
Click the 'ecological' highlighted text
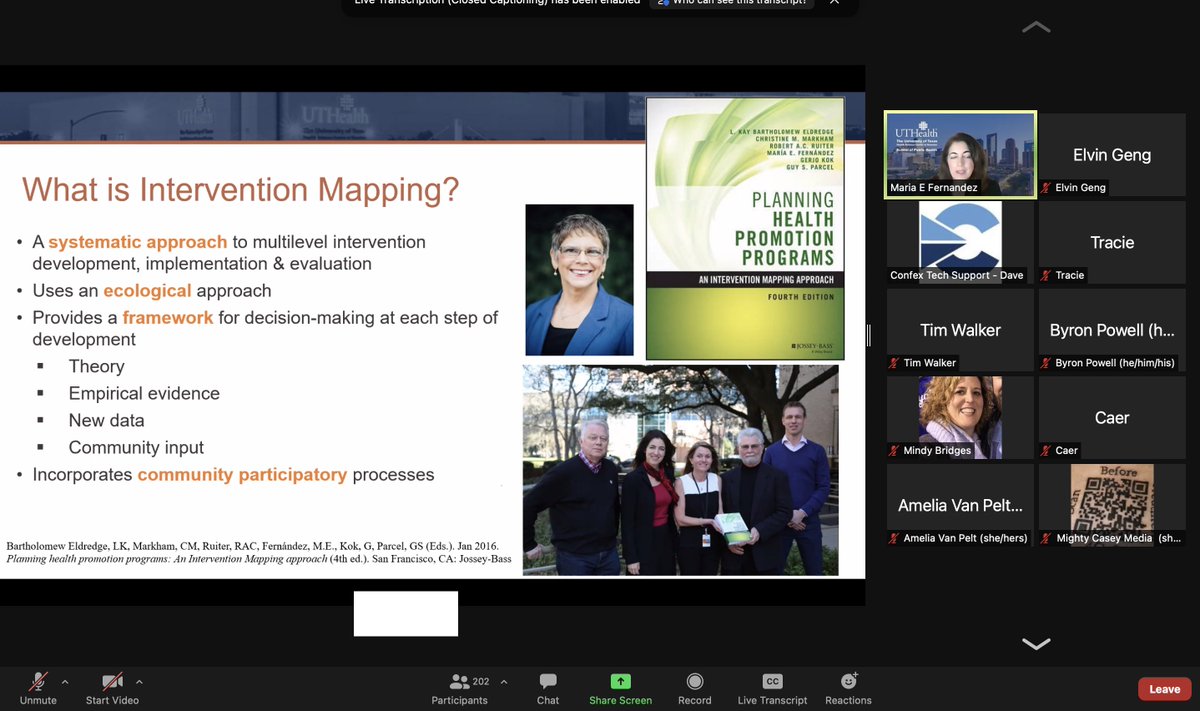[x=147, y=291]
